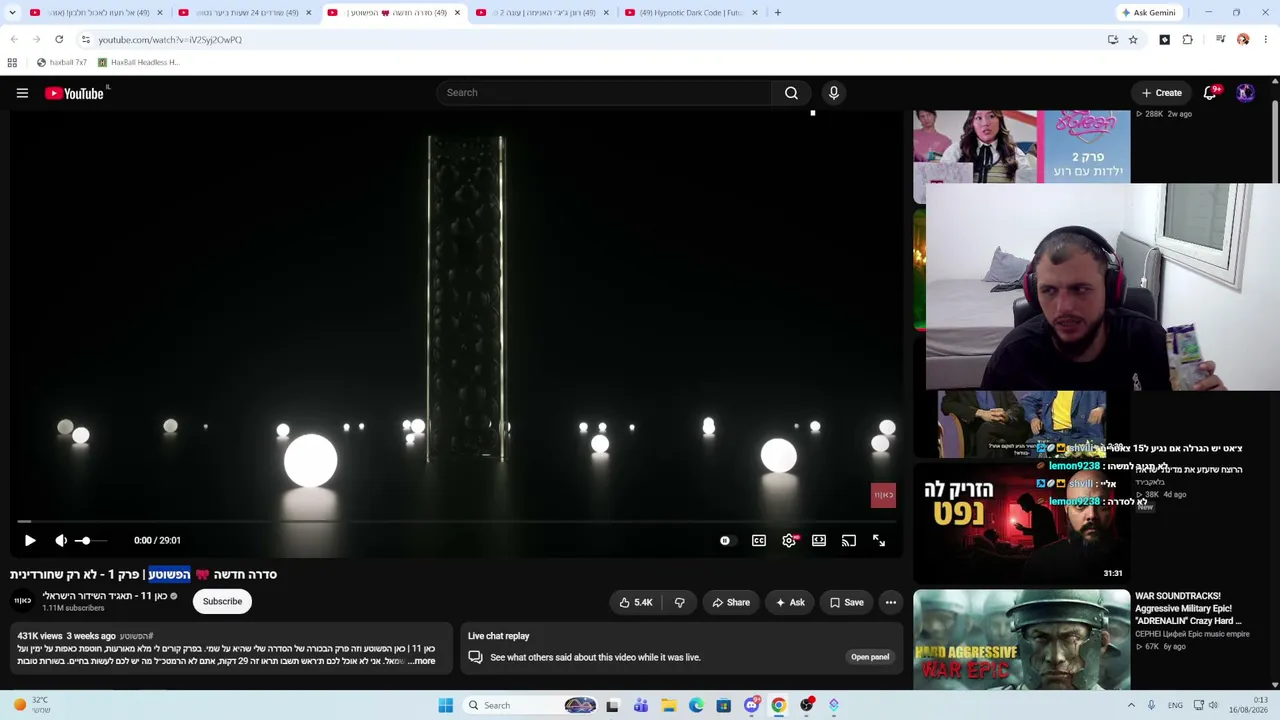Bookmark this page with star icon
1280x720 pixels.
(x=1133, y=40)
